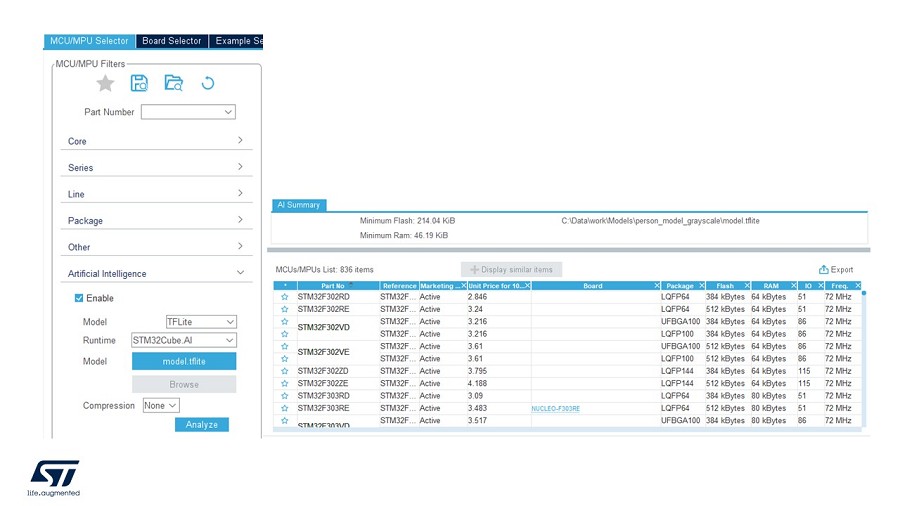Remove the RAM column with its X
Image resolution: width=900 pixels, height=506 pixels.
click(794, 286)
